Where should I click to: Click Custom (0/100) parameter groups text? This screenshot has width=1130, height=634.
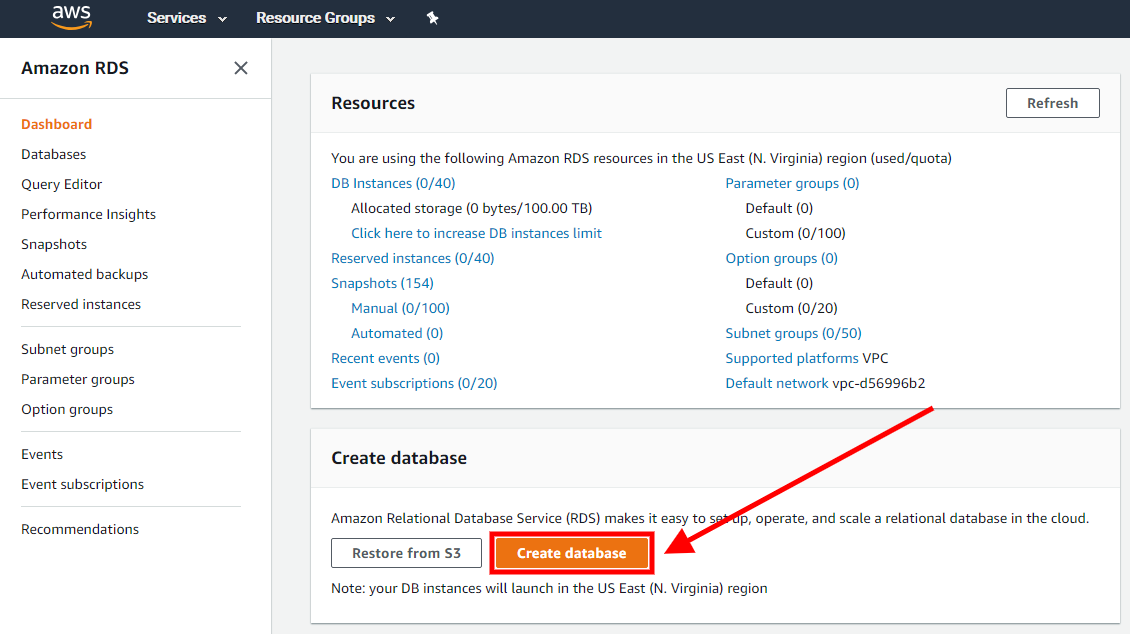coord(795,233)
